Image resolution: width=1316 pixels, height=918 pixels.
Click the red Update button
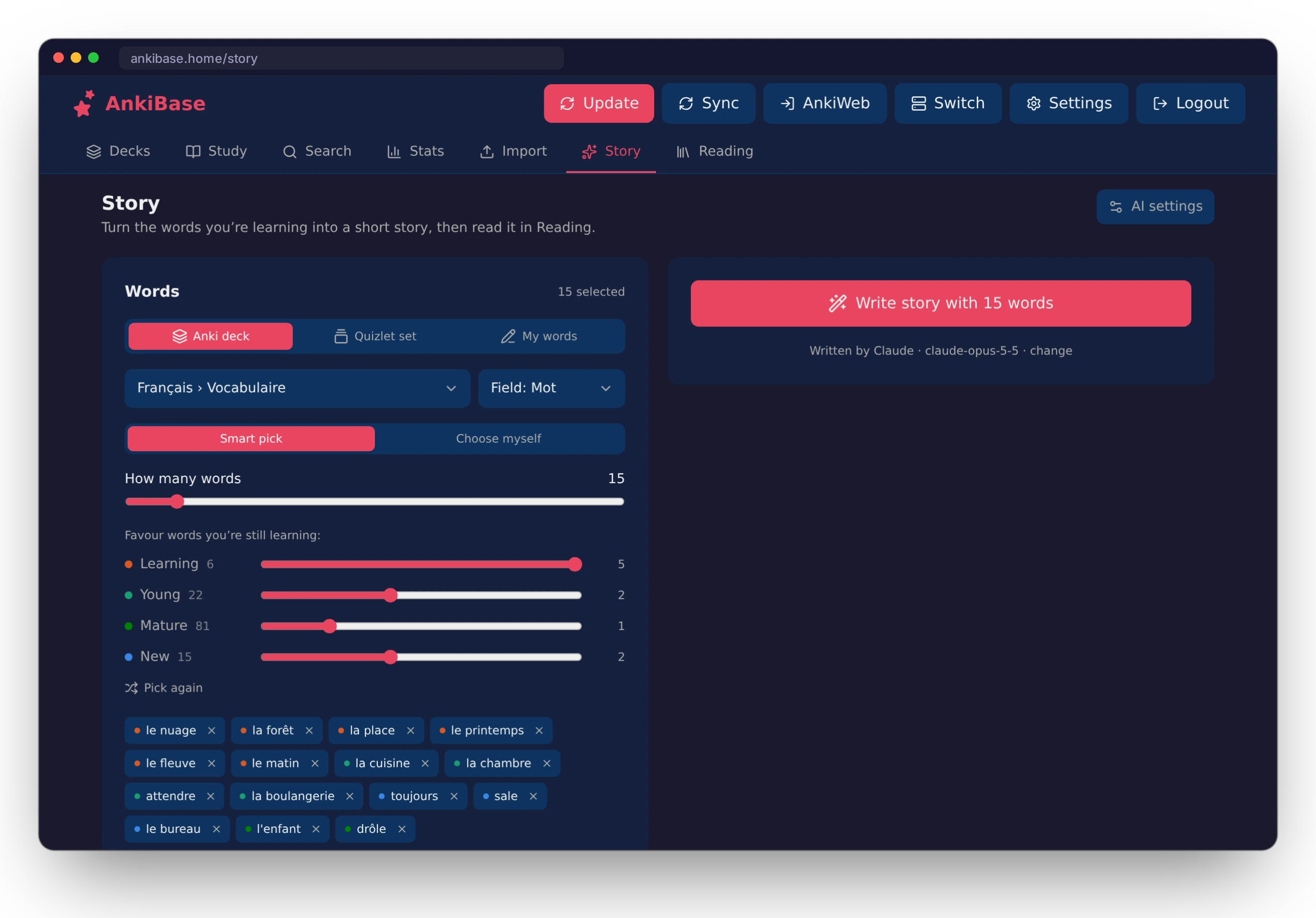(x=598, y=103)
